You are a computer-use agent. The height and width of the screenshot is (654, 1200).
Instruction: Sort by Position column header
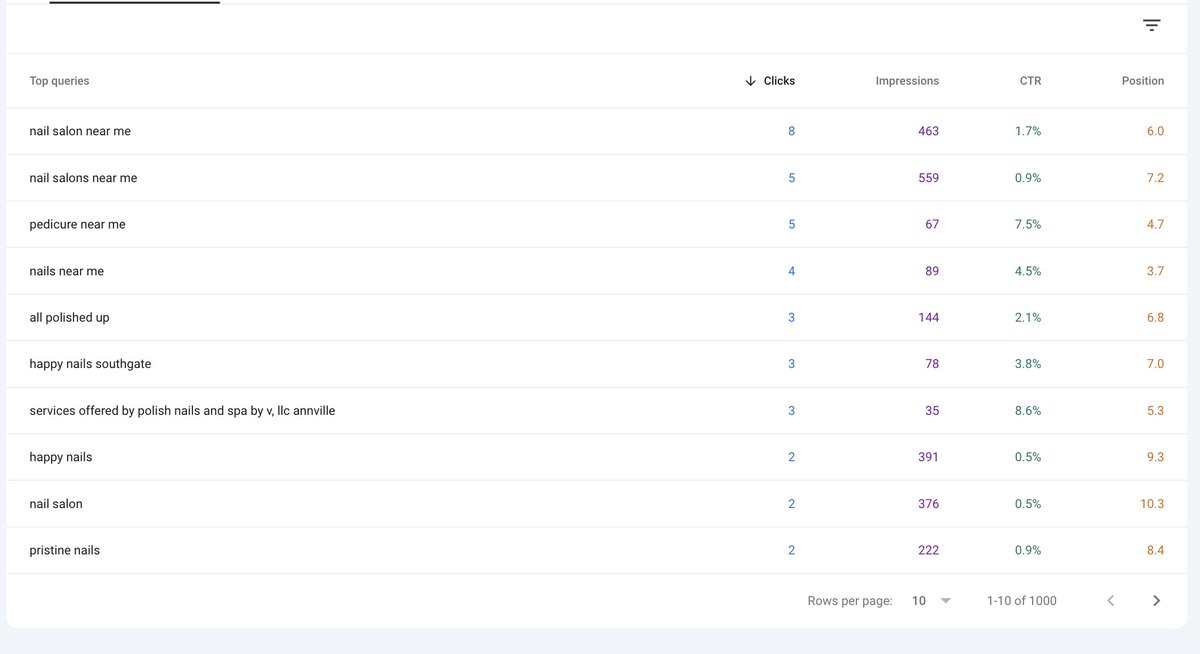click(1143, 81)
